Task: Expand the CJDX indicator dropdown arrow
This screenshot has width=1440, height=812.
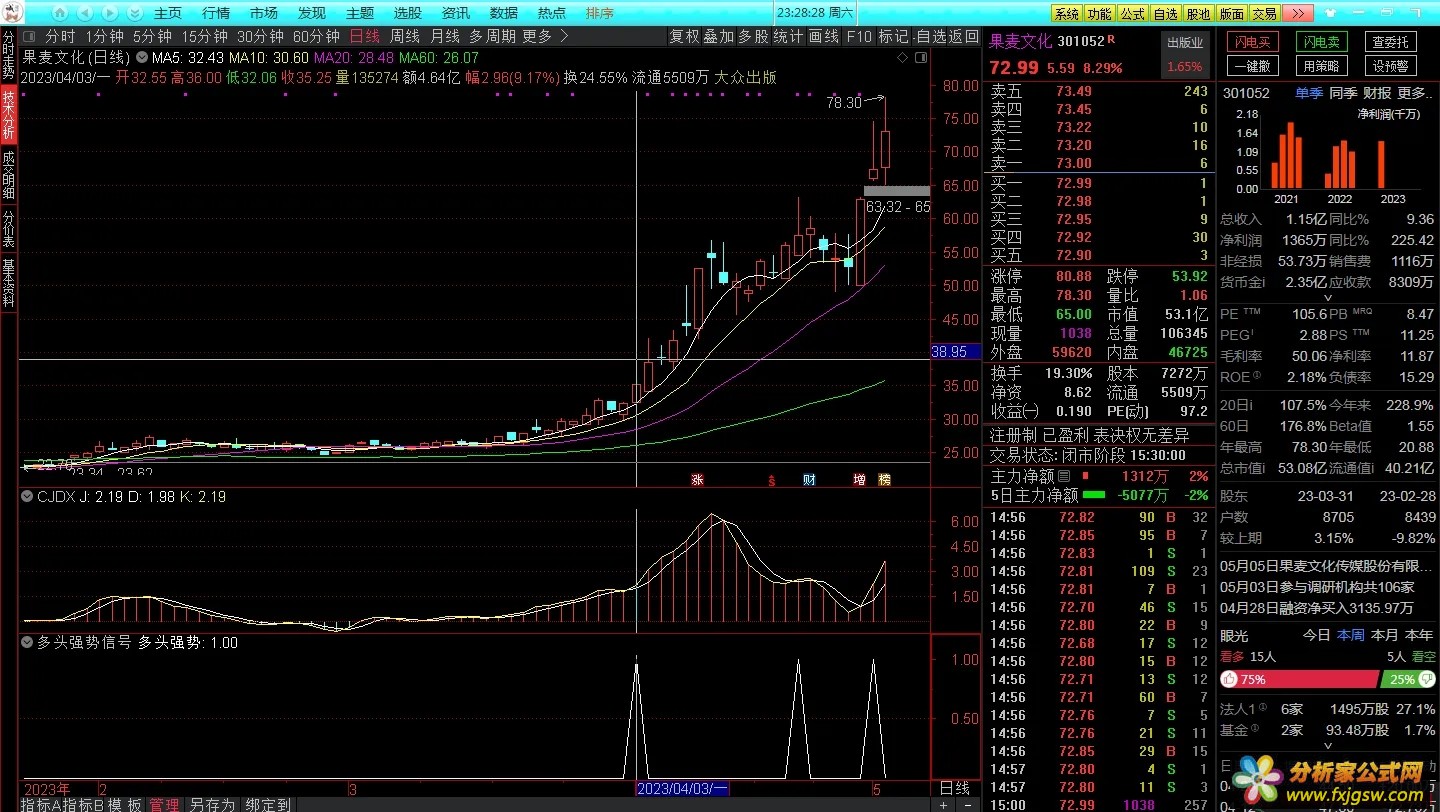Action: [x=26, y=496]
